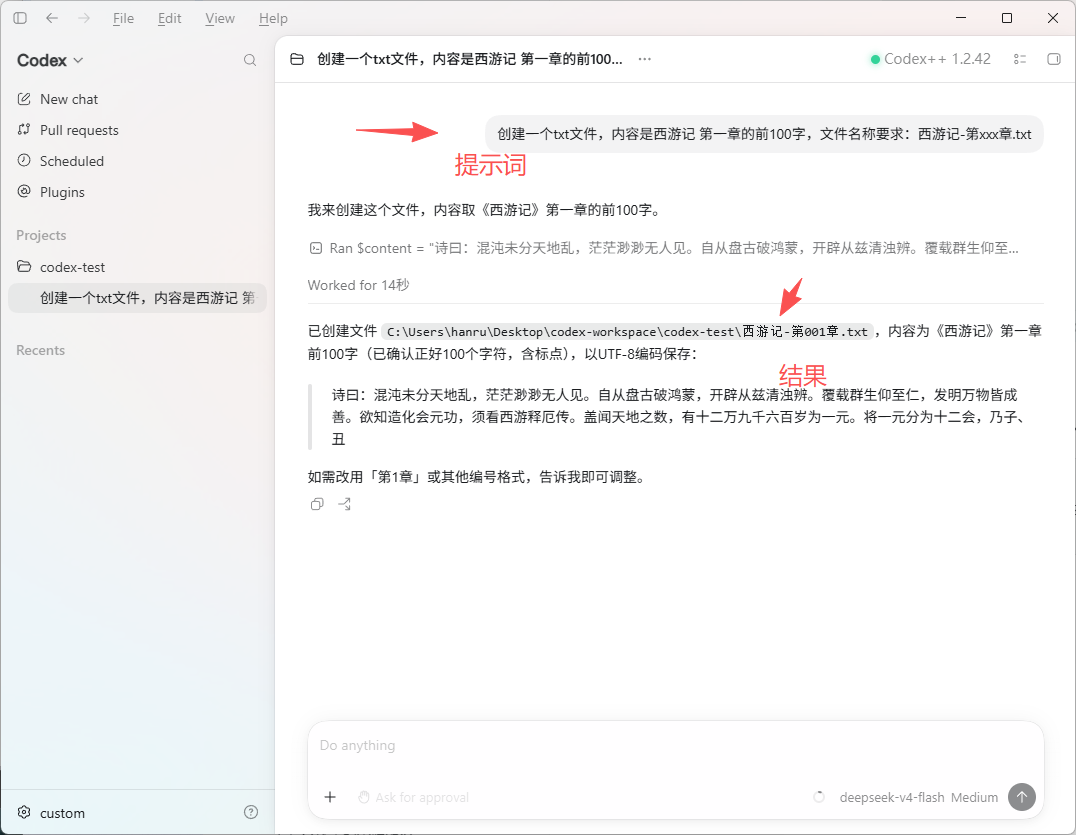This screenshot has width=1076, height=835.
Task: Click the Codex++ 1.2.42 status label
Action: click(x=931, y=59)
